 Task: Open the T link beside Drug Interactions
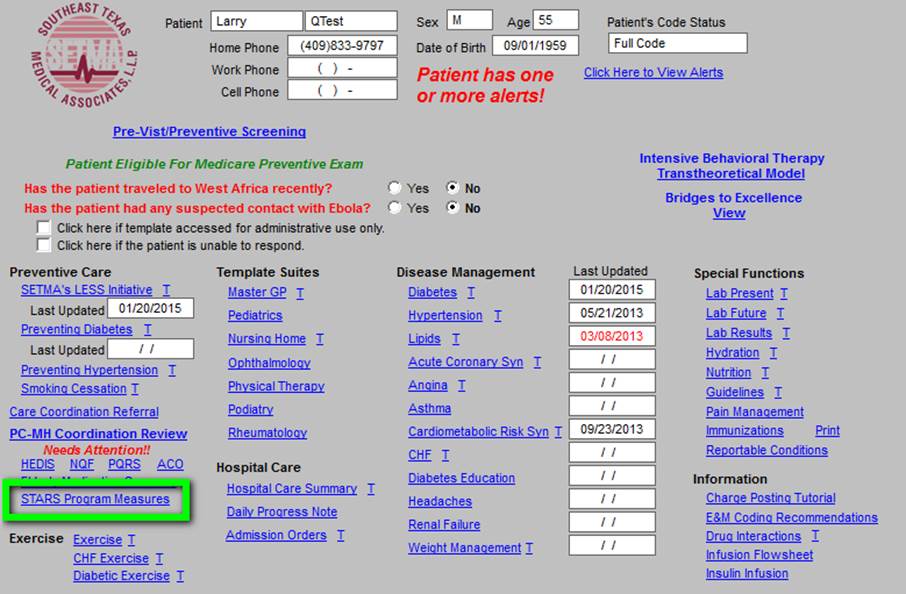pyautogui.click(x=815, y=536)
